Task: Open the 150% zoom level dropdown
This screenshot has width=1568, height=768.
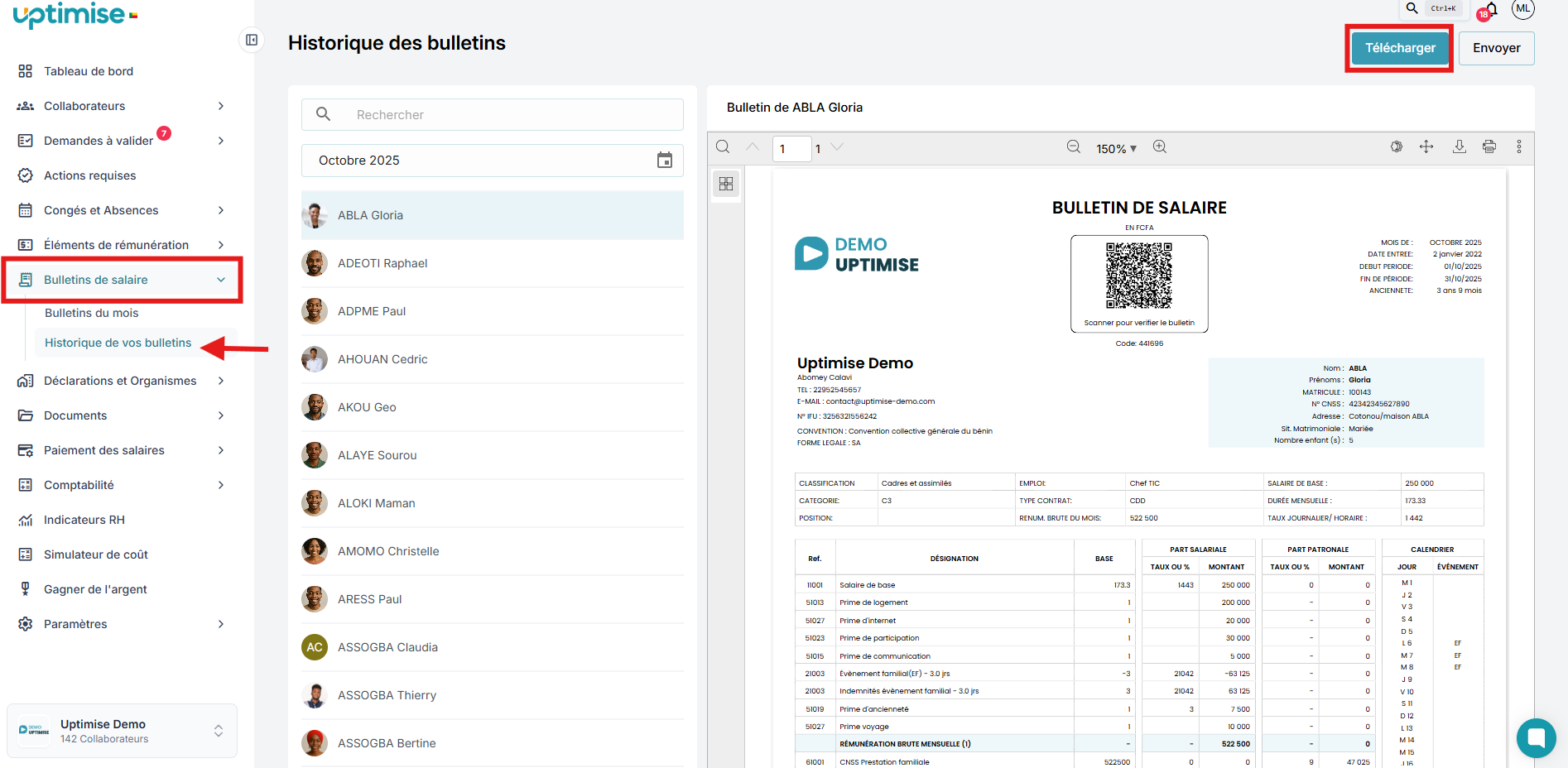Action: point(1116,149)
